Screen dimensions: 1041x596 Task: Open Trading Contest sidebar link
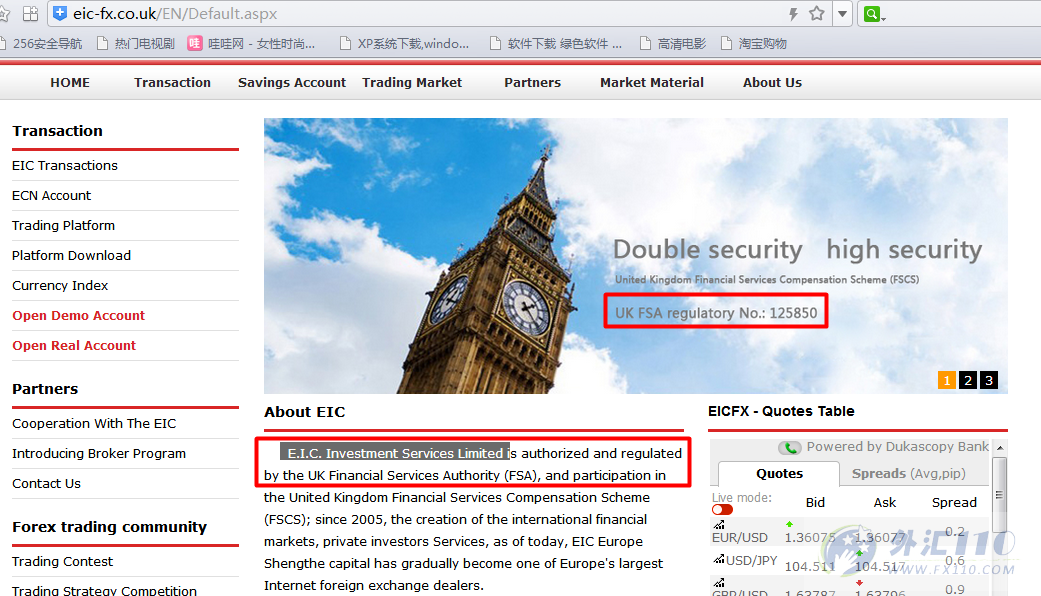pyautogui.click(x=62, y=561)
